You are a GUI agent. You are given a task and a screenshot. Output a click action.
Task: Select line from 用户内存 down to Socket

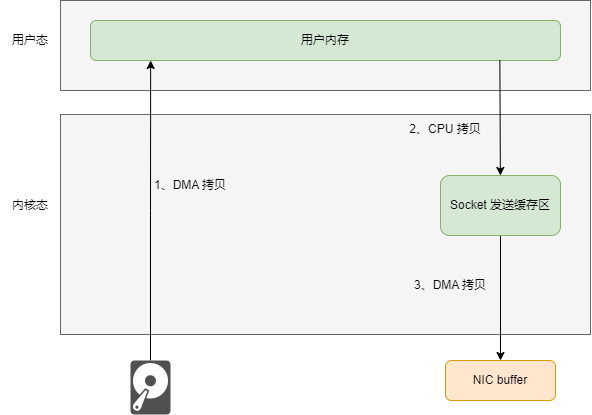(x=500, y=113)
